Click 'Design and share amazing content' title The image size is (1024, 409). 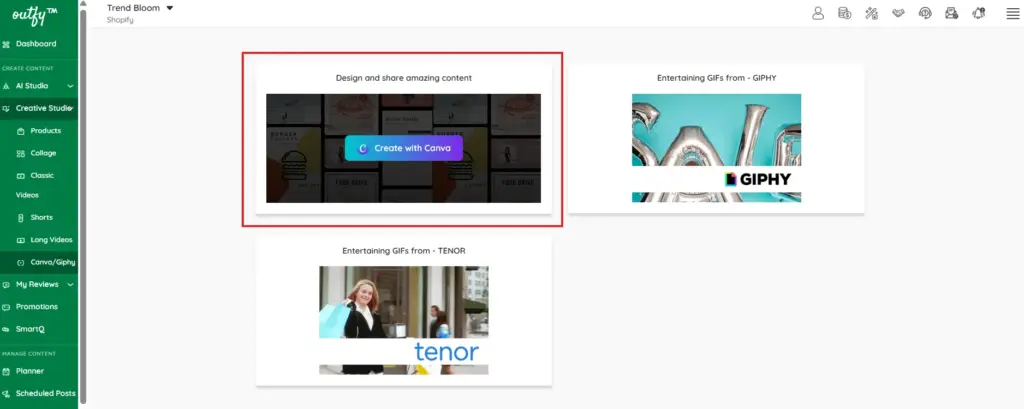[404, 78]
